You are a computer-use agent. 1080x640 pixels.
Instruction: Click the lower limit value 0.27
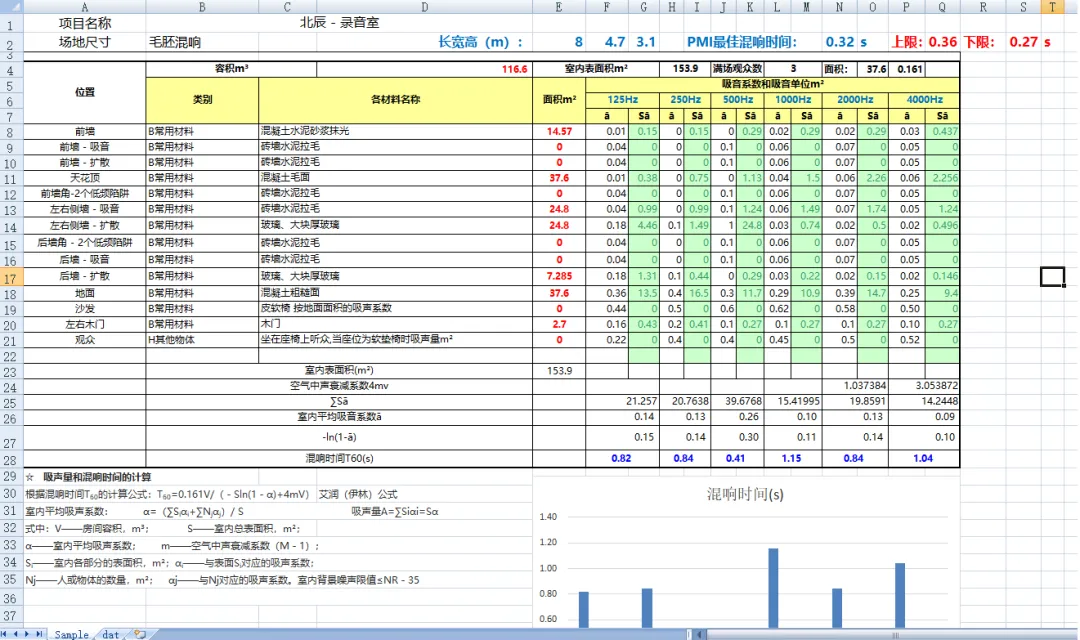pos(1024,42)
